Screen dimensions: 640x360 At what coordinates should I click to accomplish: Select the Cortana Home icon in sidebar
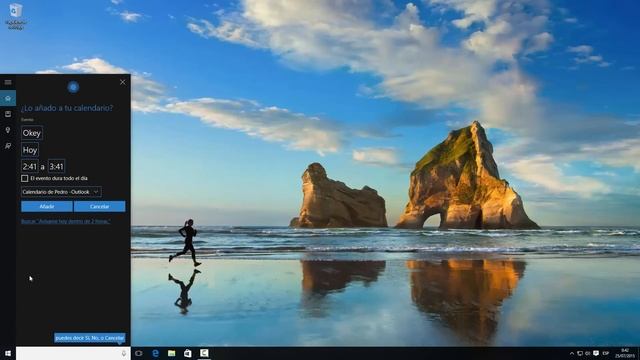point(8,98)
